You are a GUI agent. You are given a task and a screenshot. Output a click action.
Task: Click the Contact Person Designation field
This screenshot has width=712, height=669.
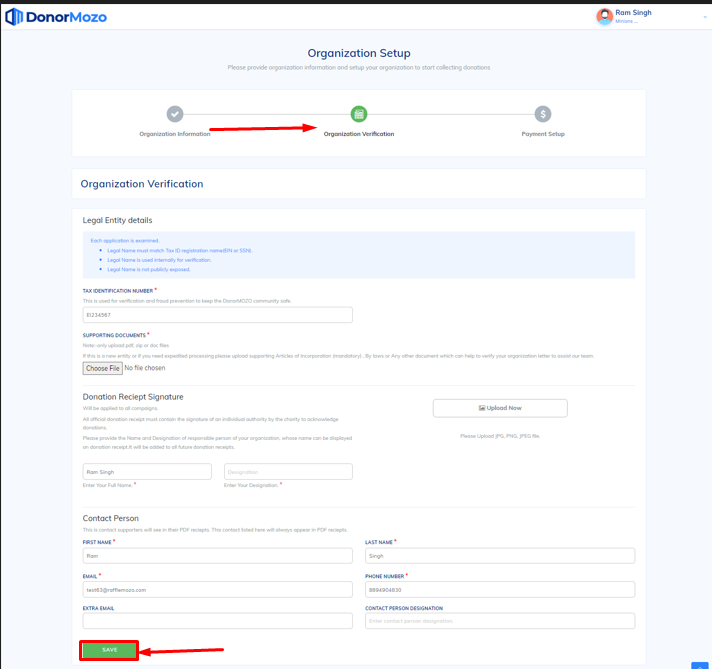click(x=500, y=621)
